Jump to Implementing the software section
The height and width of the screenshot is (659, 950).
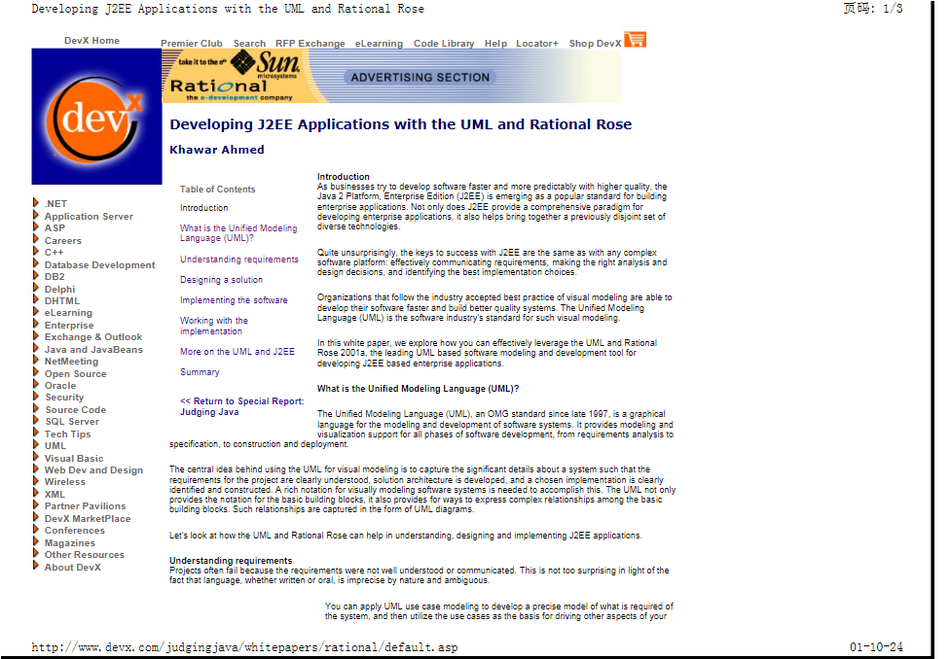[x=233, y=300]
